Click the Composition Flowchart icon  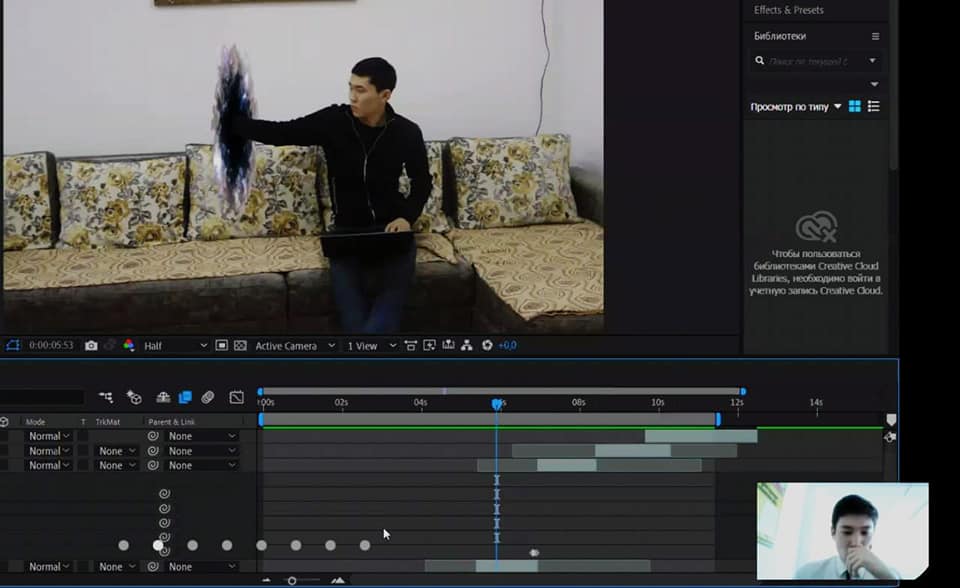click(466, 345)
